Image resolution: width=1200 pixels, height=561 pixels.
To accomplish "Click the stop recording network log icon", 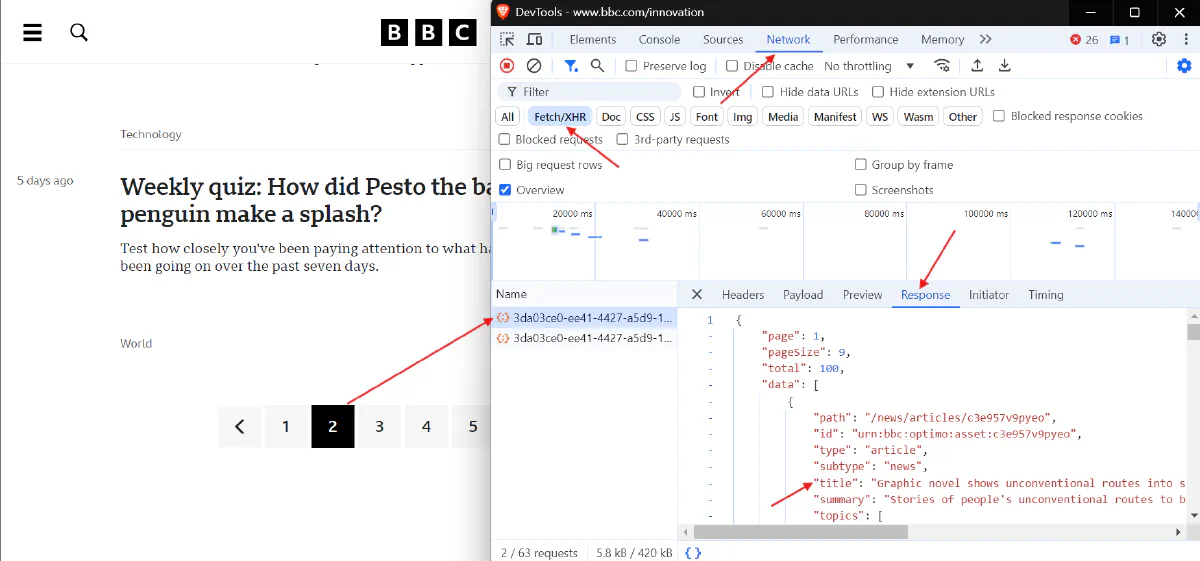I will coord(507,66).
